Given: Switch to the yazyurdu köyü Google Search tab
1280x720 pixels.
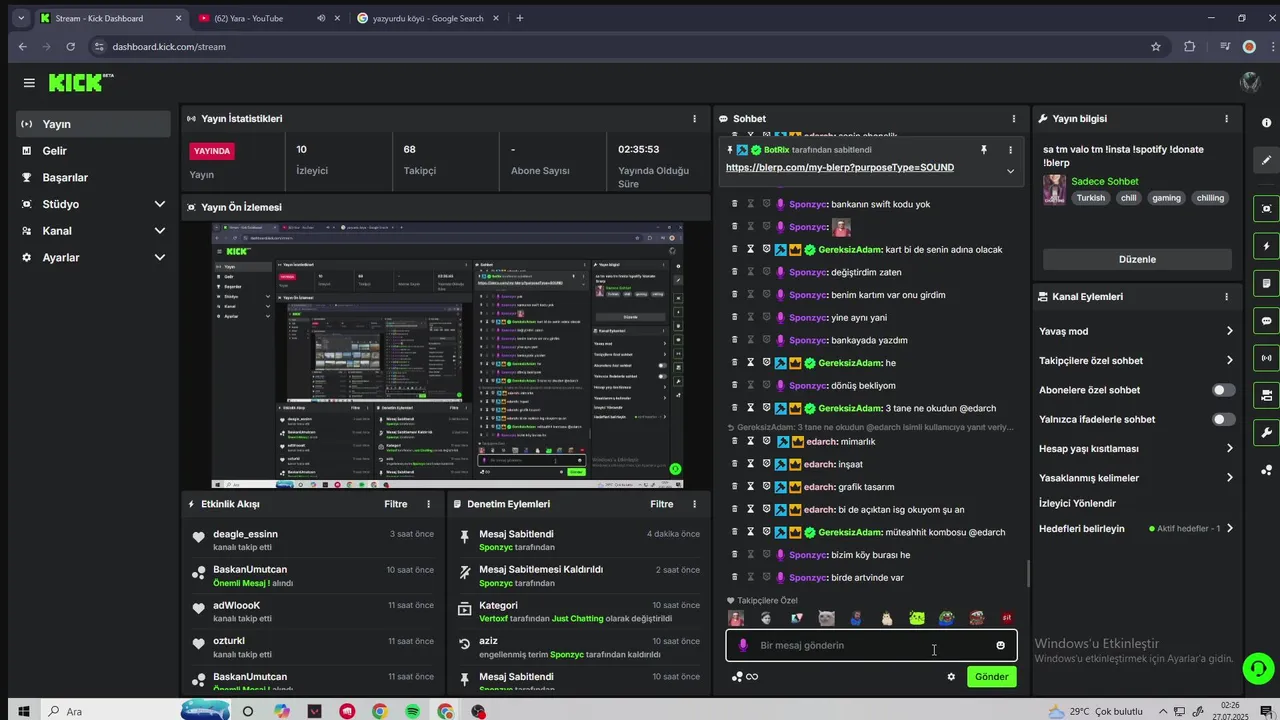Looking at the screenshot, I should (x=427, y=18).
